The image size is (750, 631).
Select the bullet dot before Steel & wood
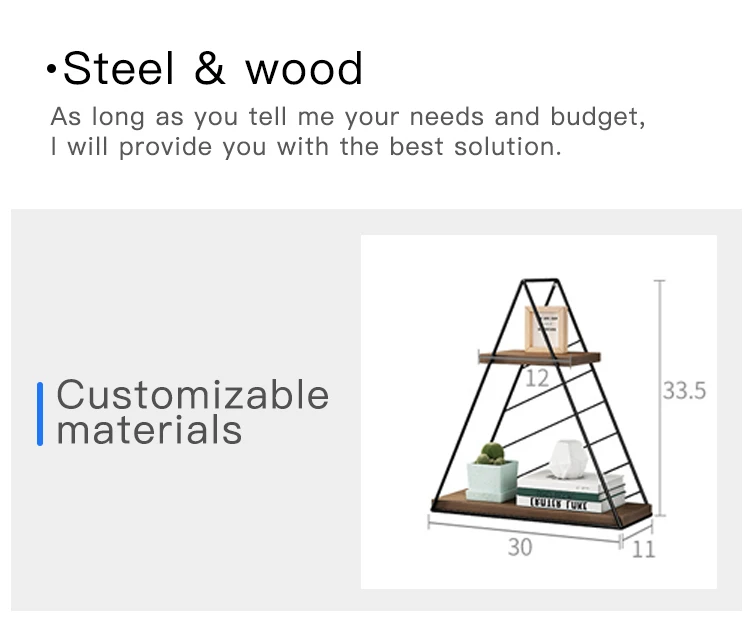(x=52, y=70)
